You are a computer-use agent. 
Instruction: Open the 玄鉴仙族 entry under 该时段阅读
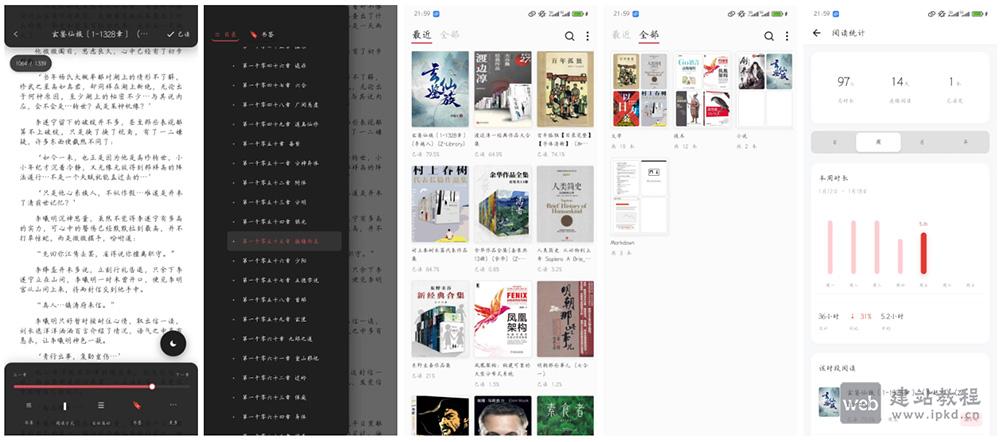(899, 402)
